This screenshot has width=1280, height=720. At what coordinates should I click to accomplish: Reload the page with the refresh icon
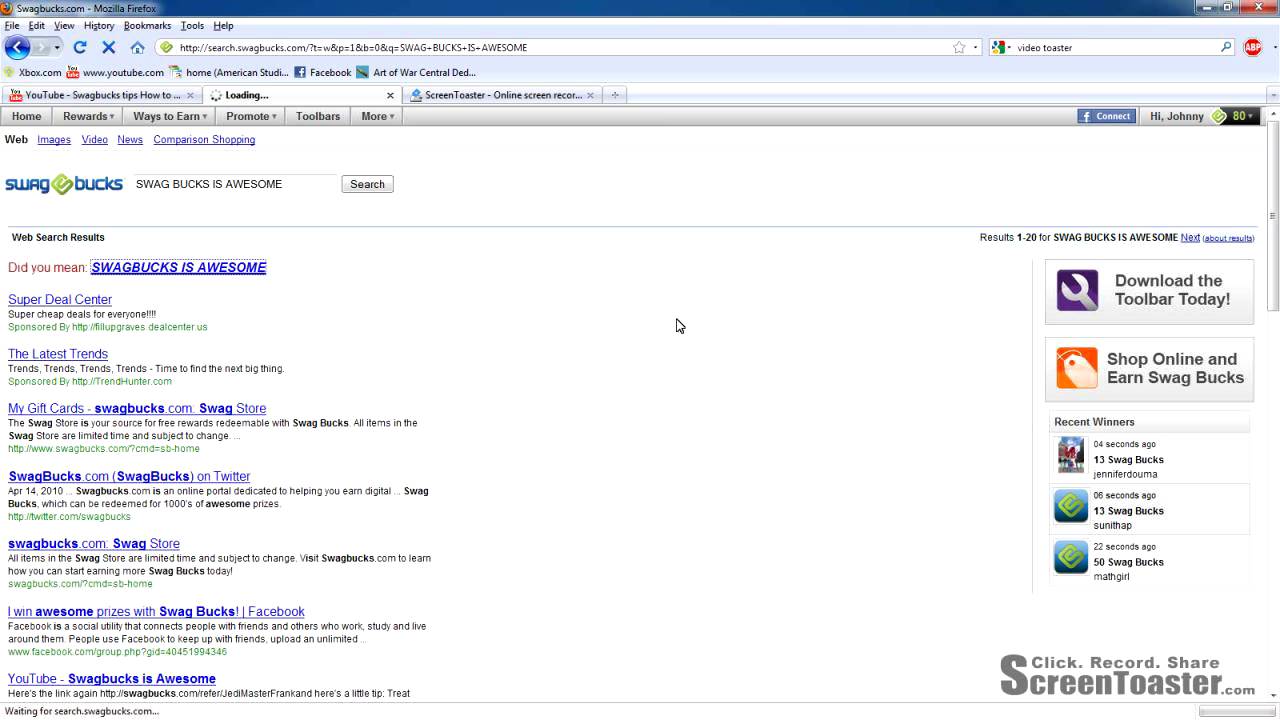80,47
